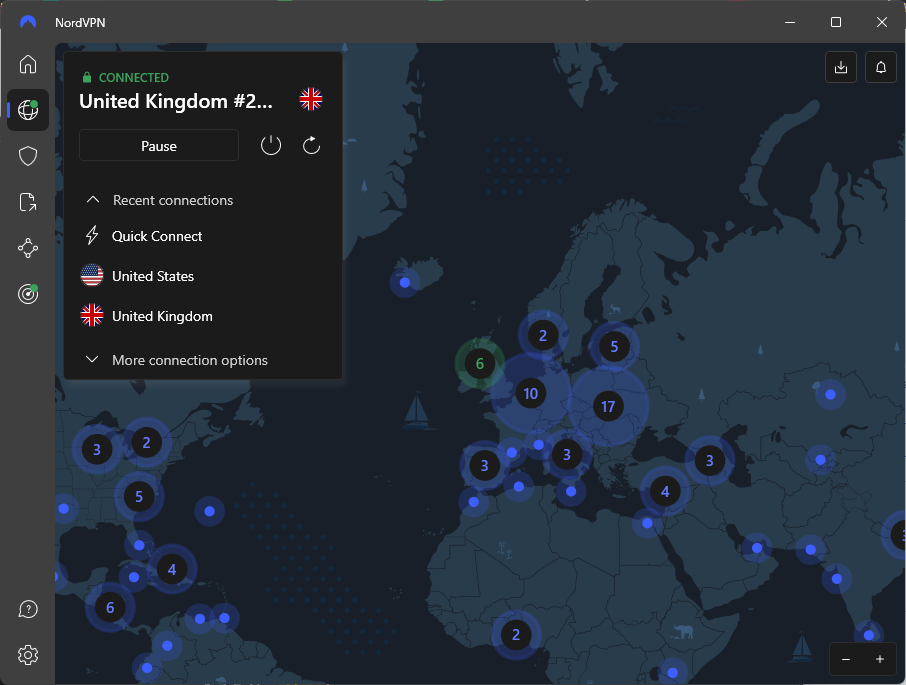Click the Iceland server dot

tap(404, 282)
